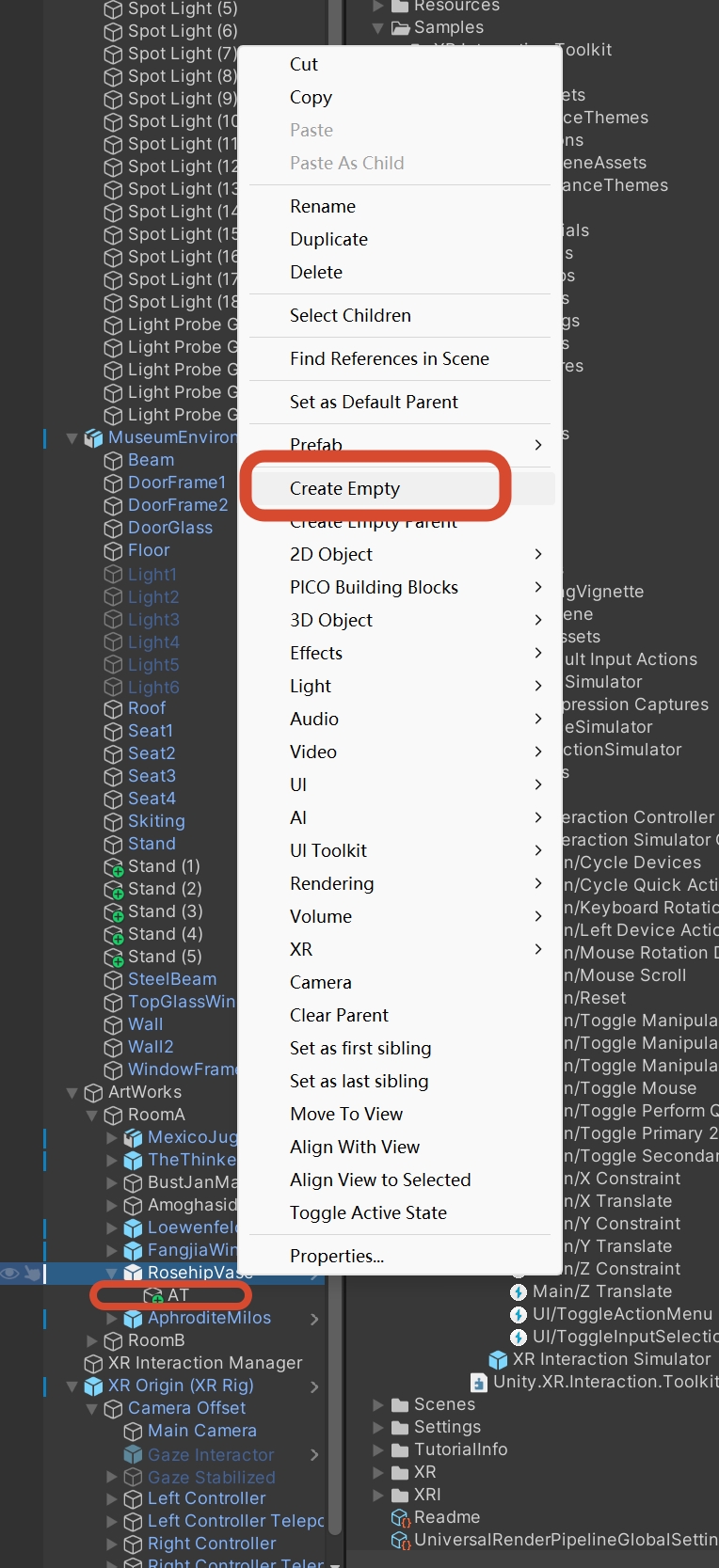Viewport: 719px width, 1568px height.
Task: Open AphroditeMilos prefab with right chevron
Action: [314, 1319]
